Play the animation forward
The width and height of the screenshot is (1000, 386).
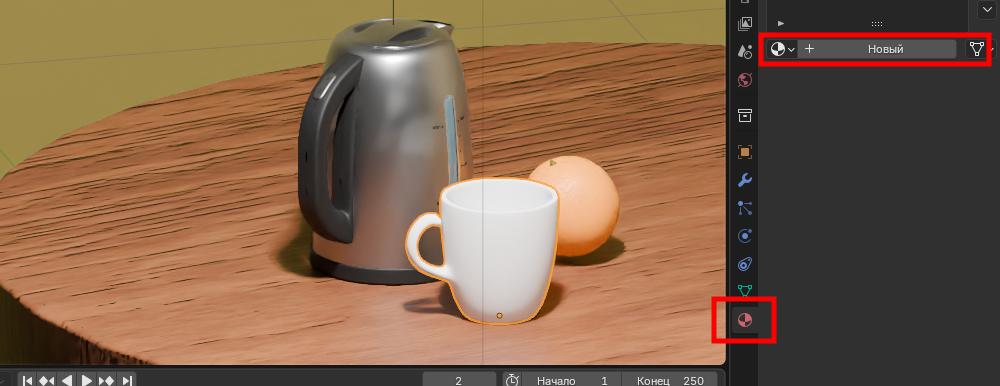[x=87, y=380]
